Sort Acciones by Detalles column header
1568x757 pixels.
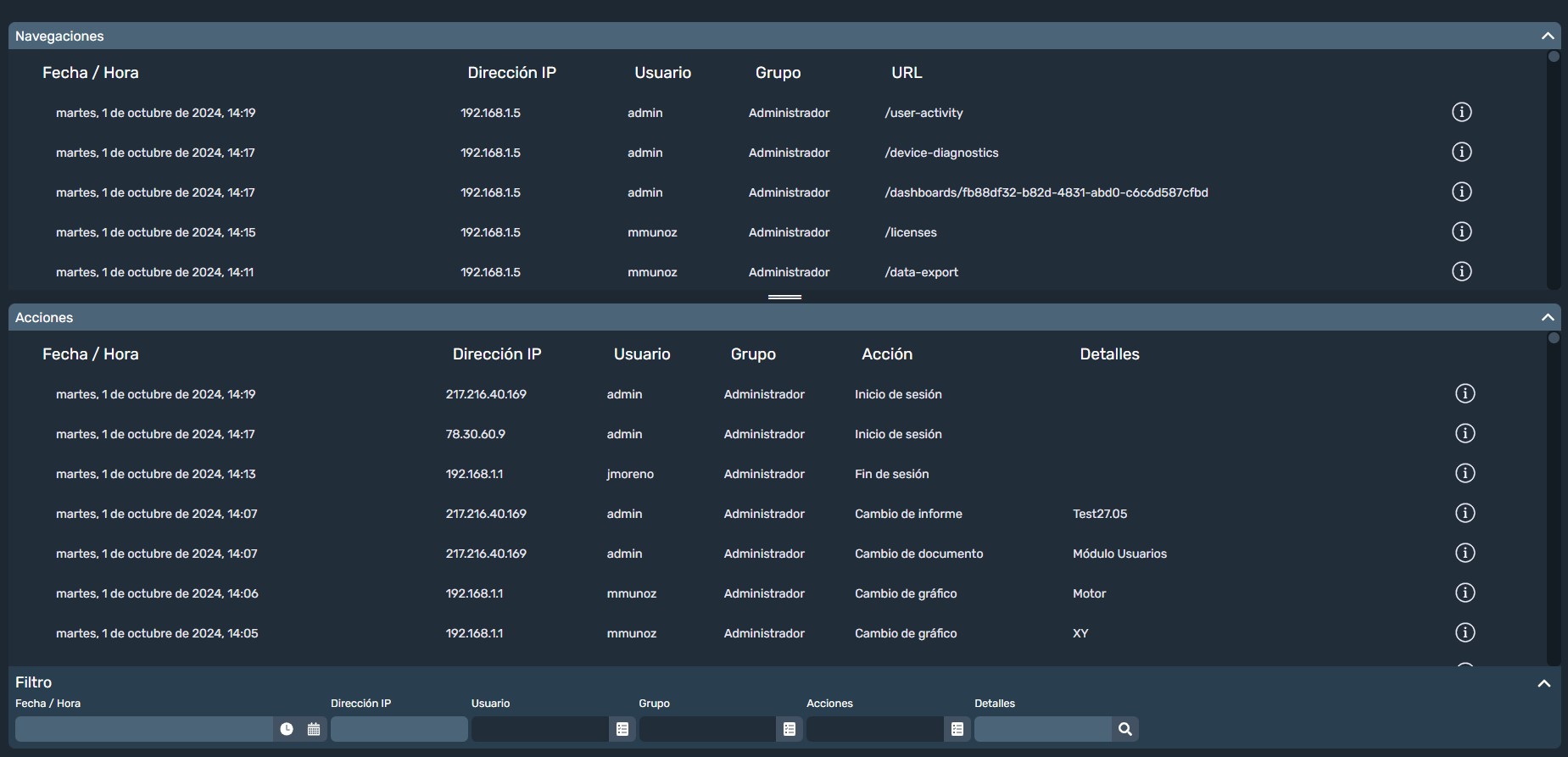(x=1109, y=354)
